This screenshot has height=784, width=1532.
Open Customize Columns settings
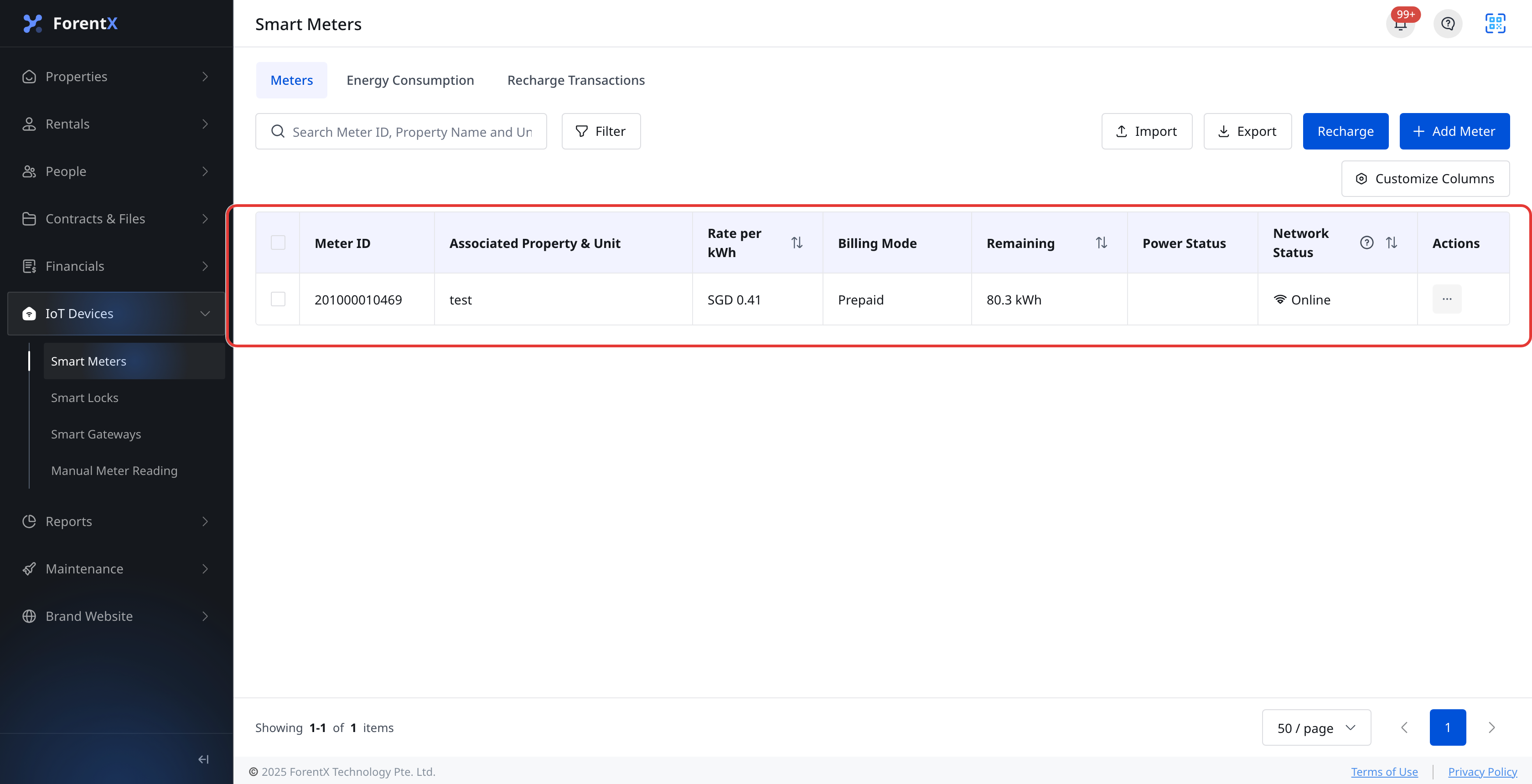pyautogui.click(x=1425, y=178)
